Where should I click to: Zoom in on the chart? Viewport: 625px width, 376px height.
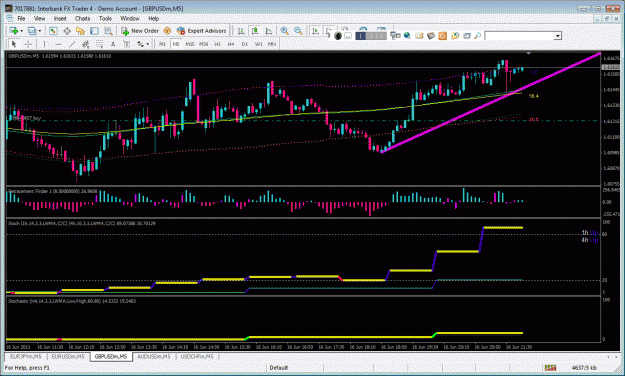tap(285, 31)
